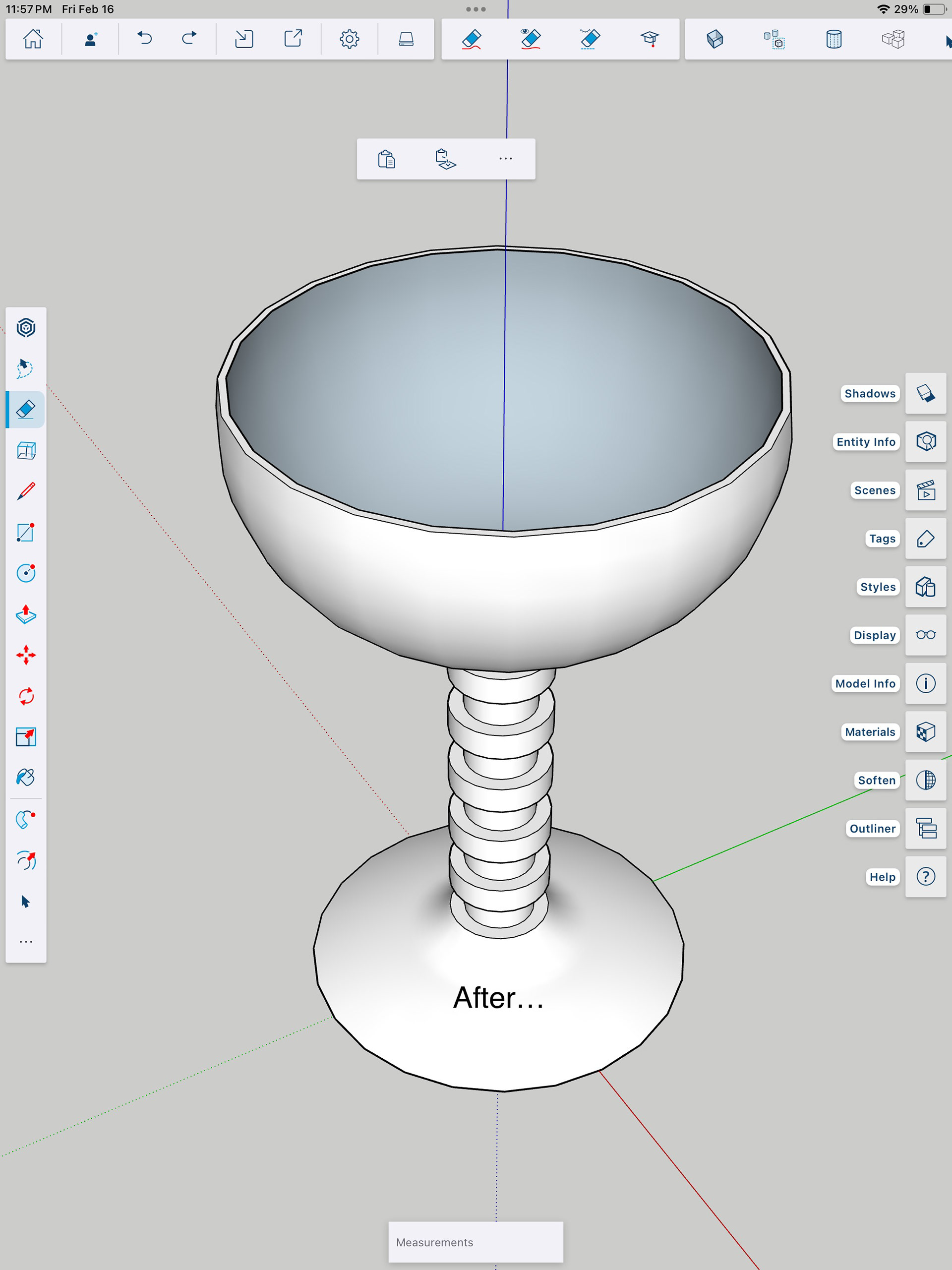Select the Offset tool
Screen dimensions: 952x1270
pyautogui.click(x=26, y=860)
